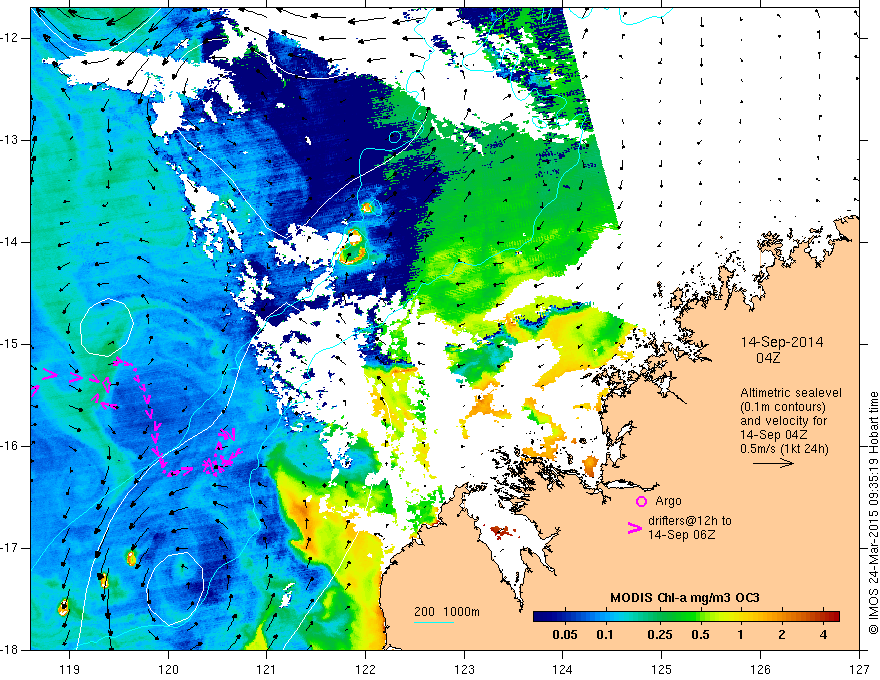This screenshot has width=880, height=680.
Task: Click the longitude axis label 126
Action: click(x=760, y=669)
